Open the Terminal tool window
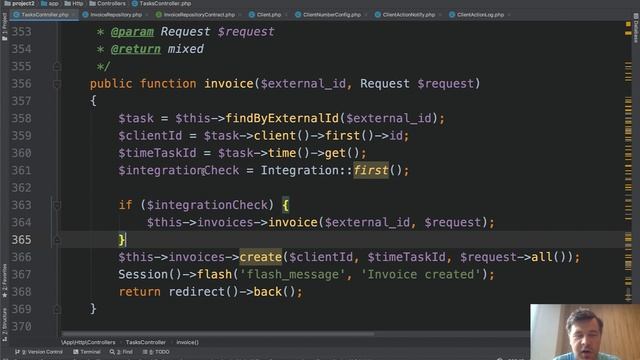The image size is (640, 360). pyautogui.click(x=87, y=352)
